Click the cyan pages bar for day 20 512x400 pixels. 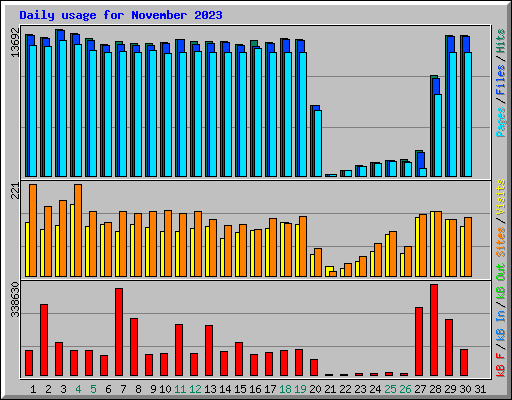[318, 143]
